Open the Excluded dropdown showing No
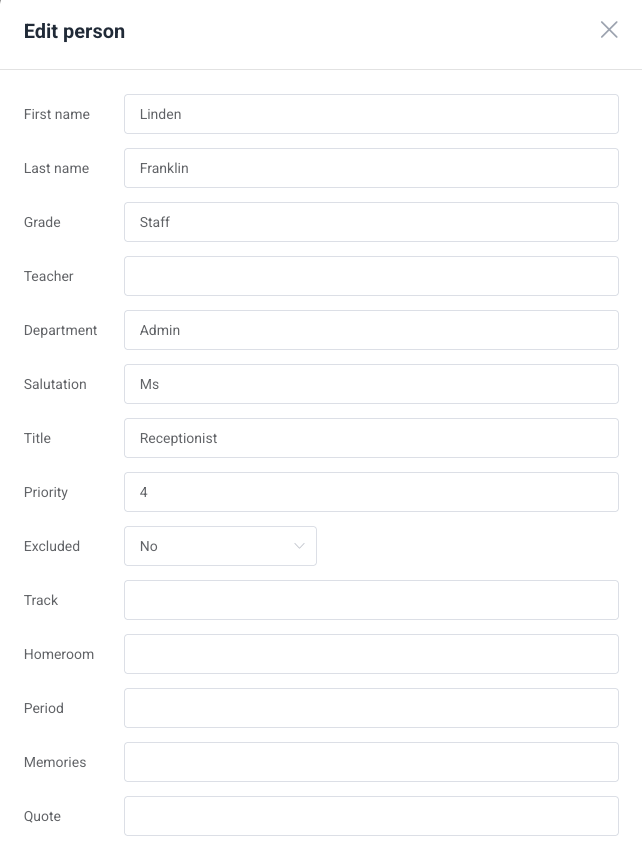This screenshot has height=865, width=642. coord(220,546)
